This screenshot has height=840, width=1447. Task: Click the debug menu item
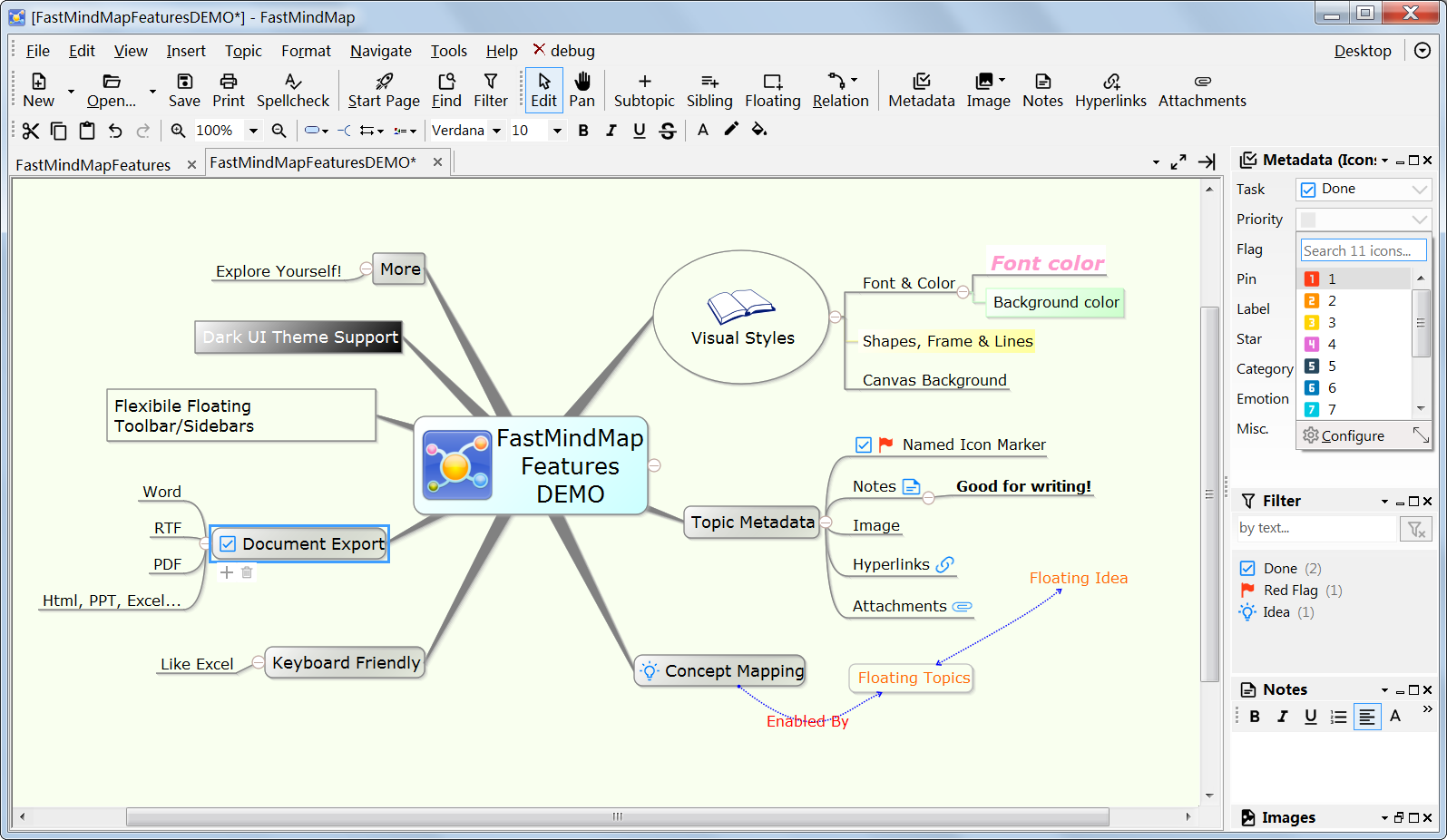(564, 51)
